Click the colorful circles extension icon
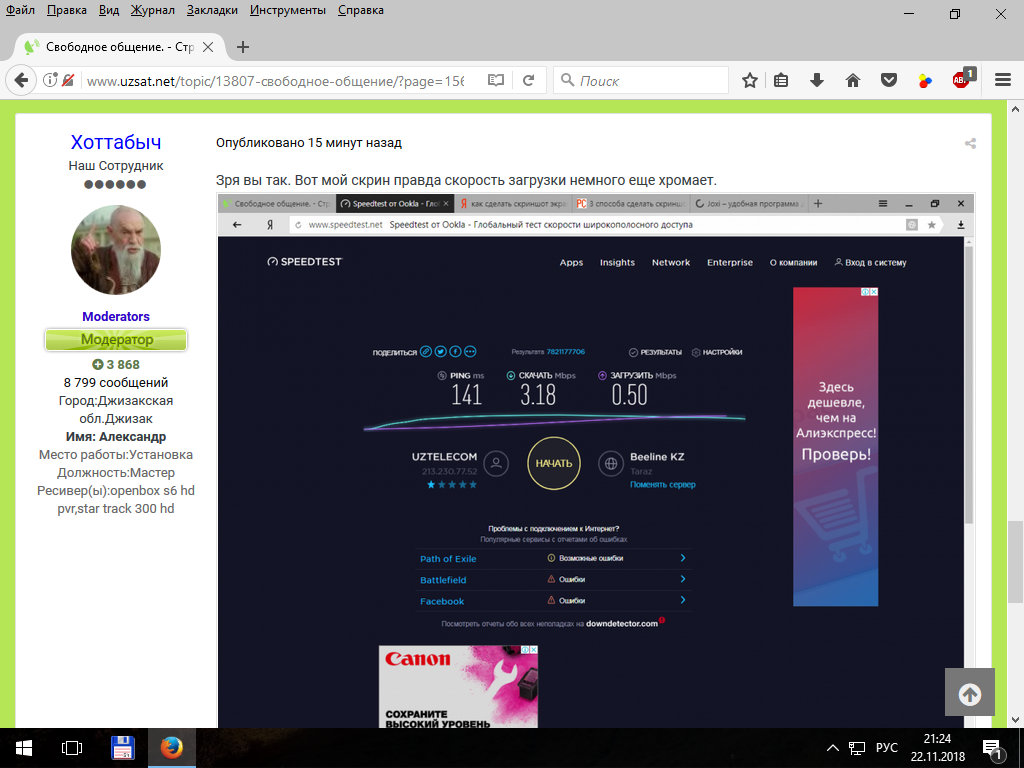 point(925,80)
